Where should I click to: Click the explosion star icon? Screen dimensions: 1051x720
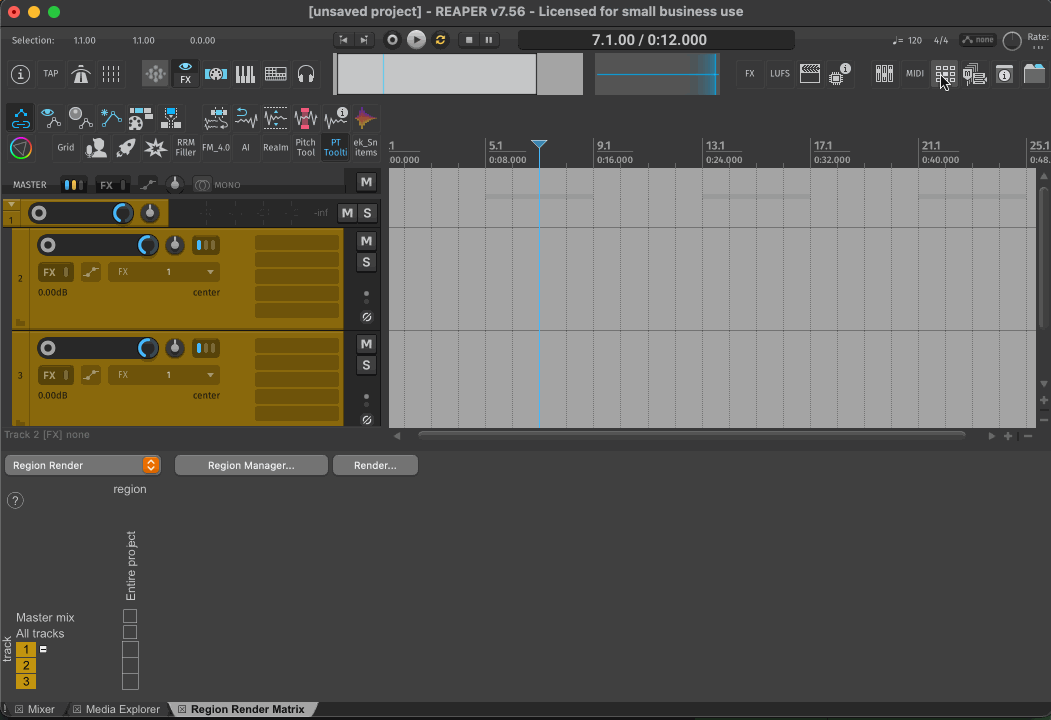156,147
